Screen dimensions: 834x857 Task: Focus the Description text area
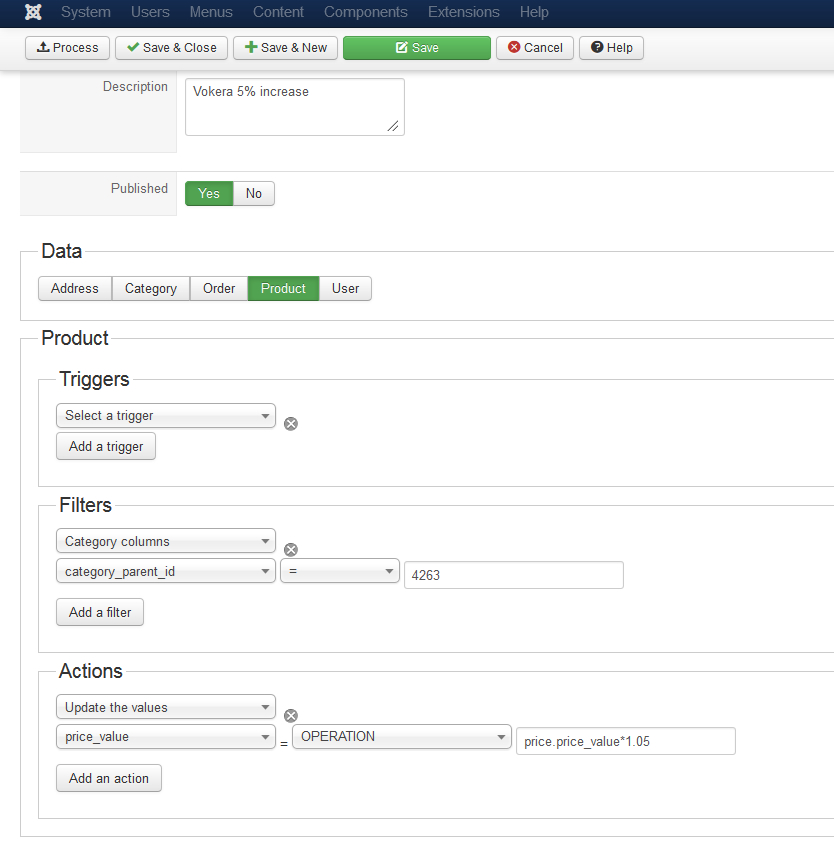pos(295,107)
